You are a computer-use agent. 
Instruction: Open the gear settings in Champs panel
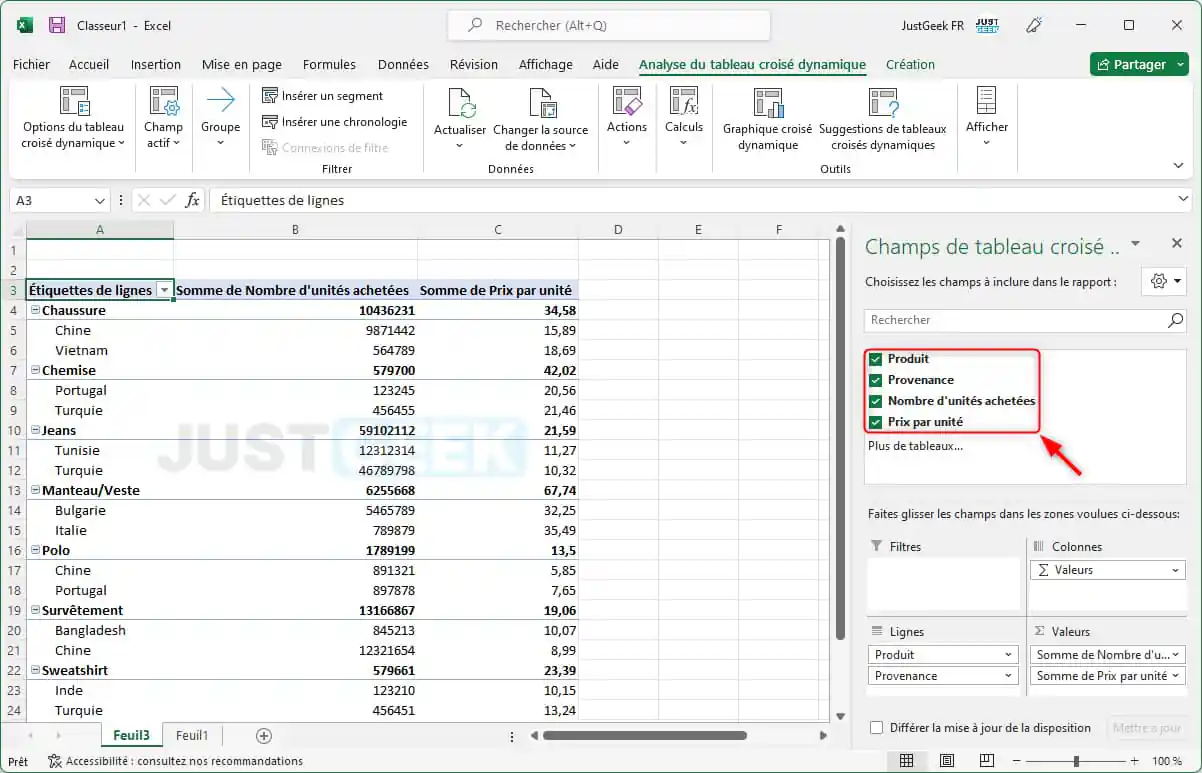1157,281
